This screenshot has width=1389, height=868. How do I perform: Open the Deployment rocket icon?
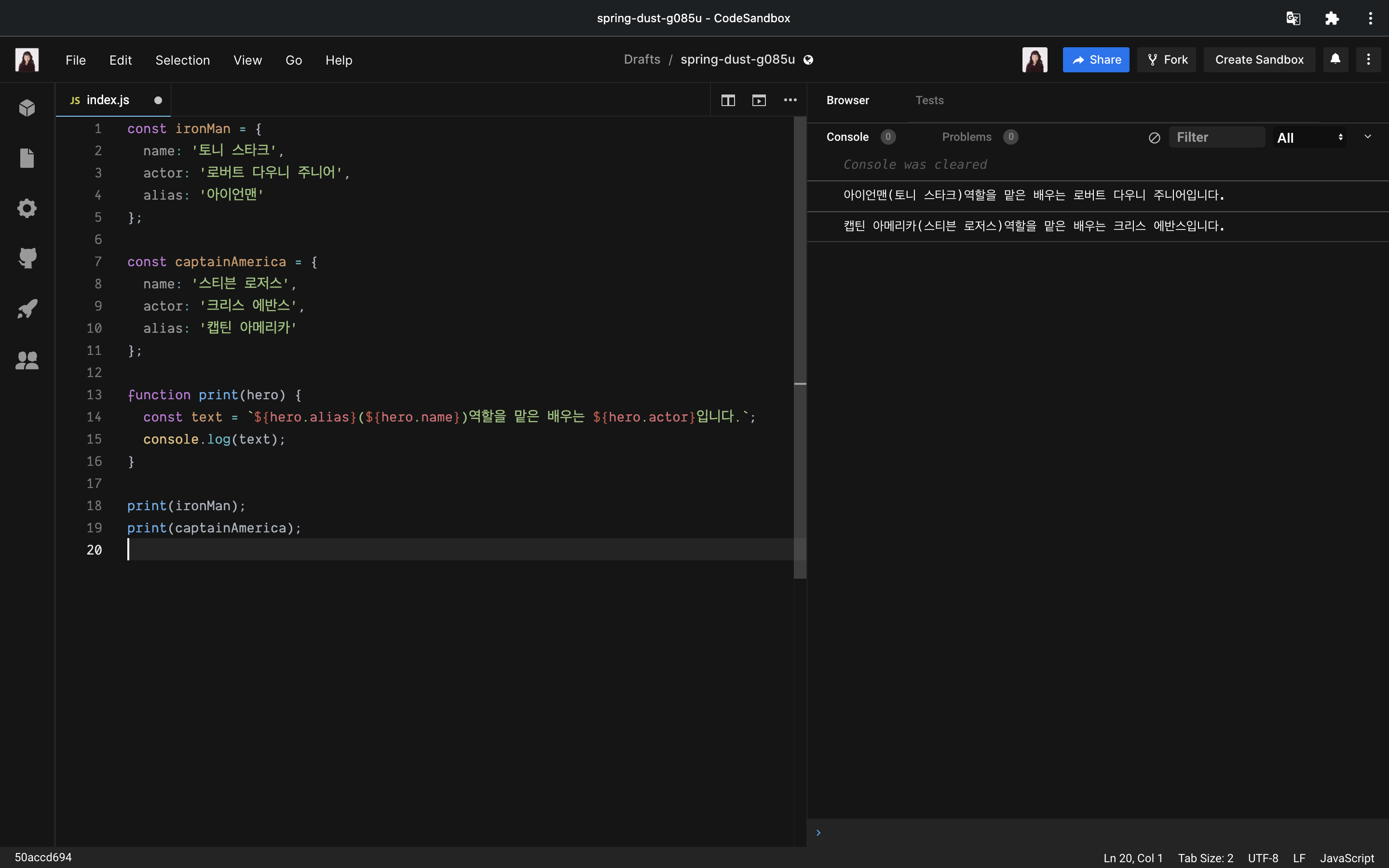[27, 309]
